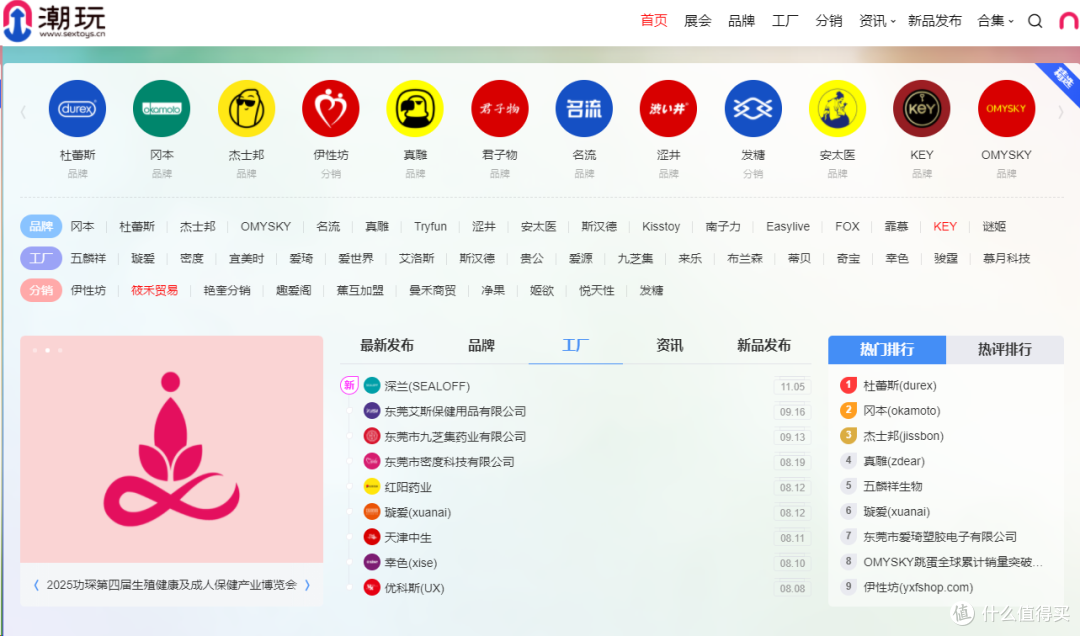The width and height of the screenshot is (1080, 636).
Task: Open 品牌 in top navigation
Action: 741,21
